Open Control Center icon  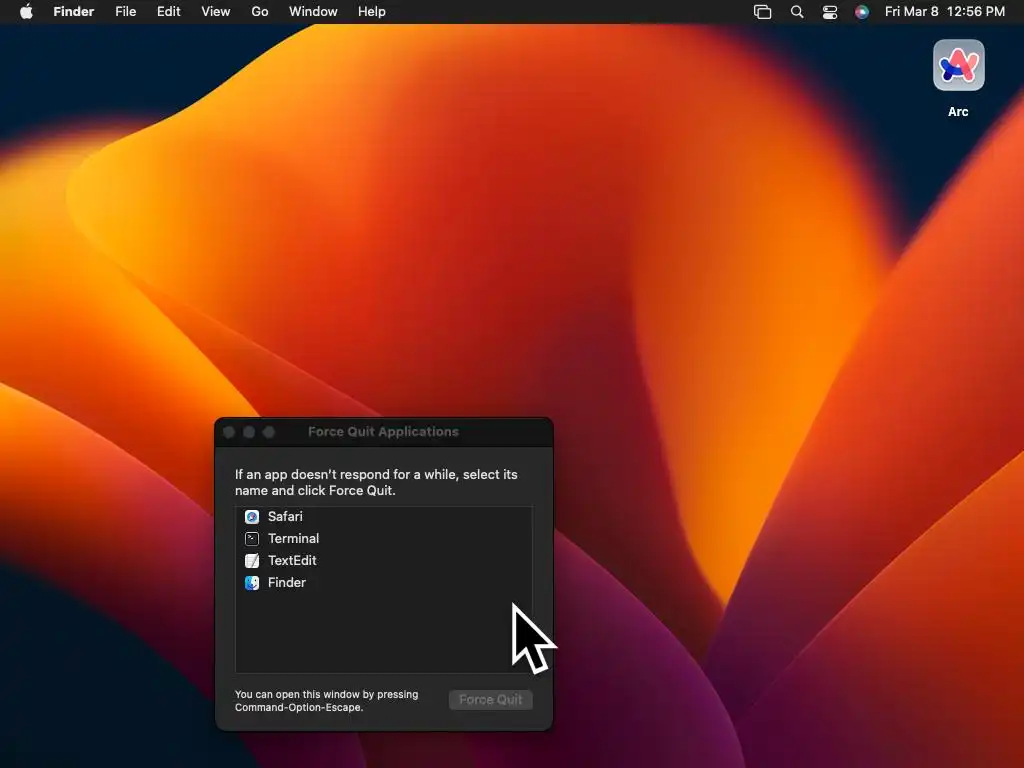click(830, 12)
